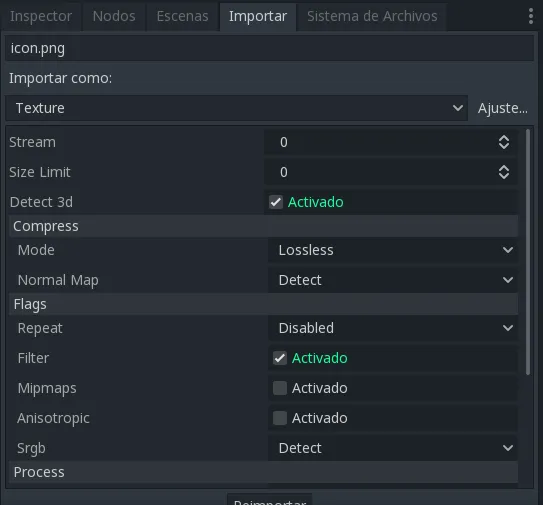Open the Repeat Disabled dropdown
The width and height of the screenshot is (543, 505).
(393, 328)
